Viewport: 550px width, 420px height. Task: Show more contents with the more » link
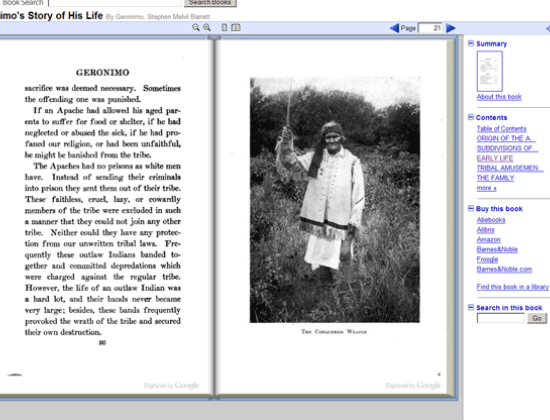(x=486, y=188)
